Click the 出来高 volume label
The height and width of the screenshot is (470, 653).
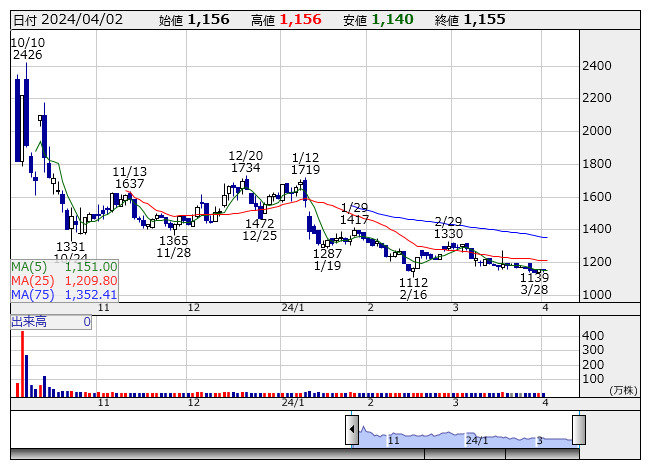(x=30, y=322)
